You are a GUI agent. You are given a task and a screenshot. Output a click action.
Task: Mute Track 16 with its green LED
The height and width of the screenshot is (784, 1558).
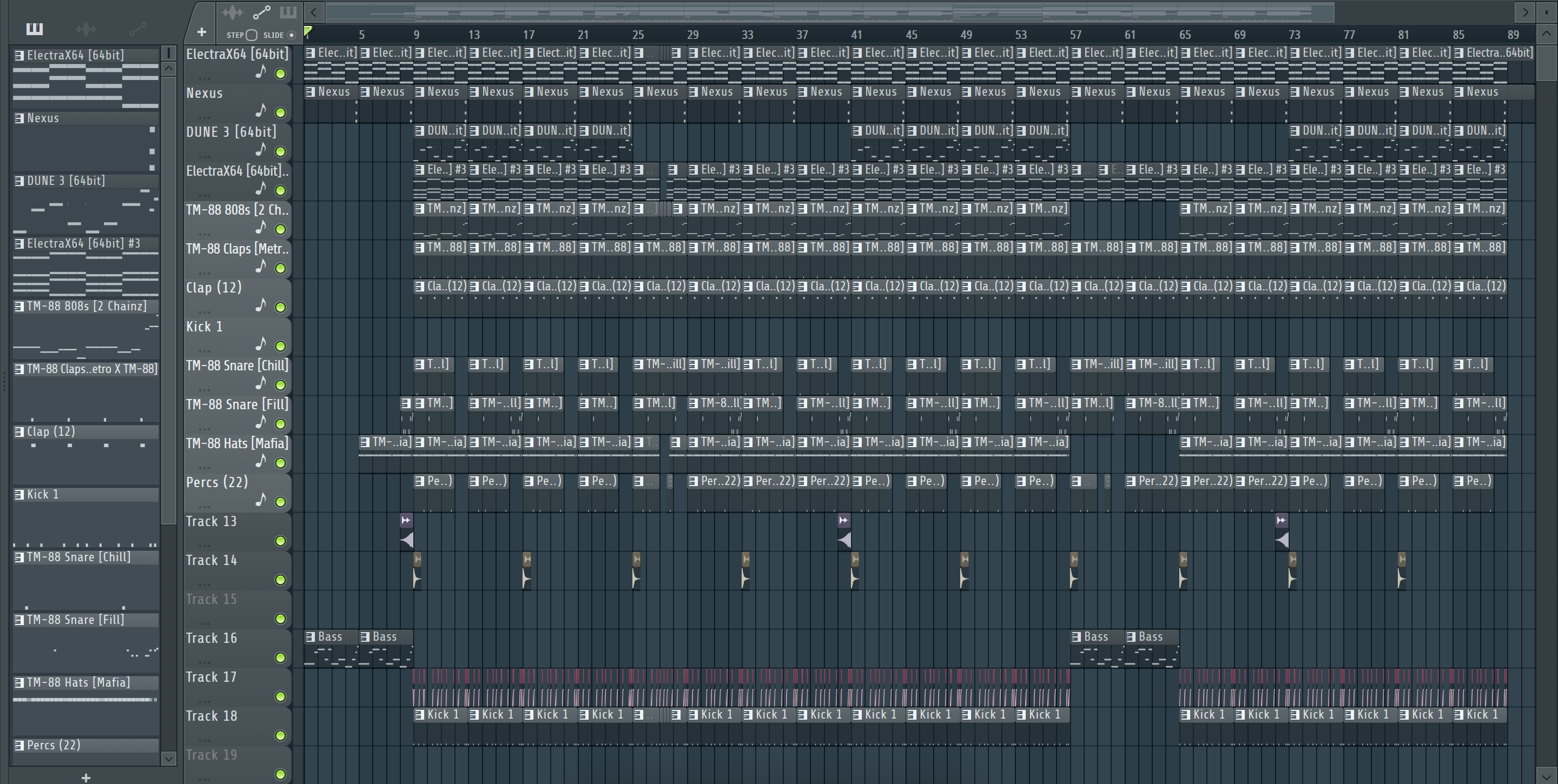[x=280, y=657]
